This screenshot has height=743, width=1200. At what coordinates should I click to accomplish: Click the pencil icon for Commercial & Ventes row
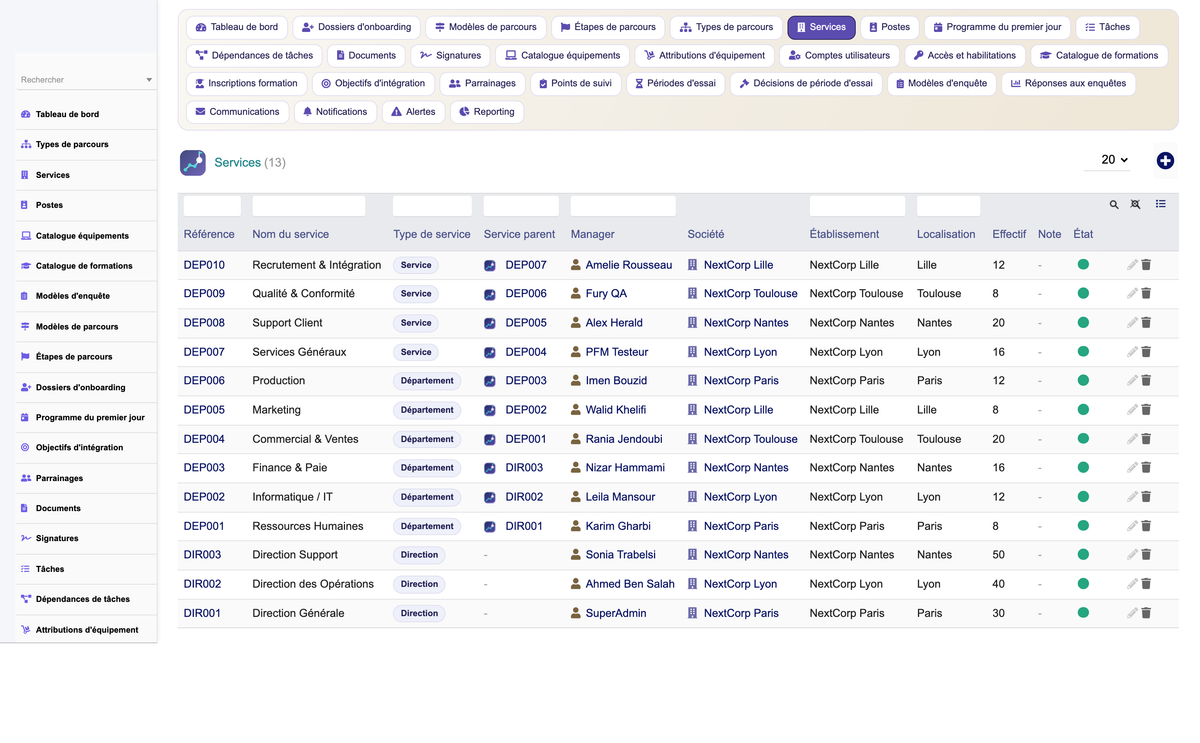click(1132, 439)
